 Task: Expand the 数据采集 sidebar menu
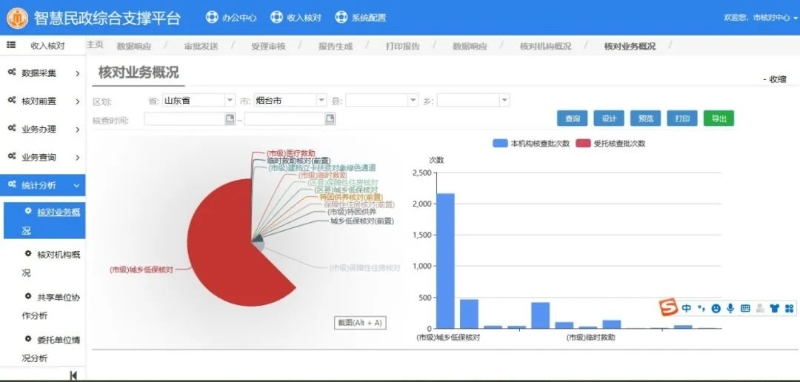(x=43, y=73)
